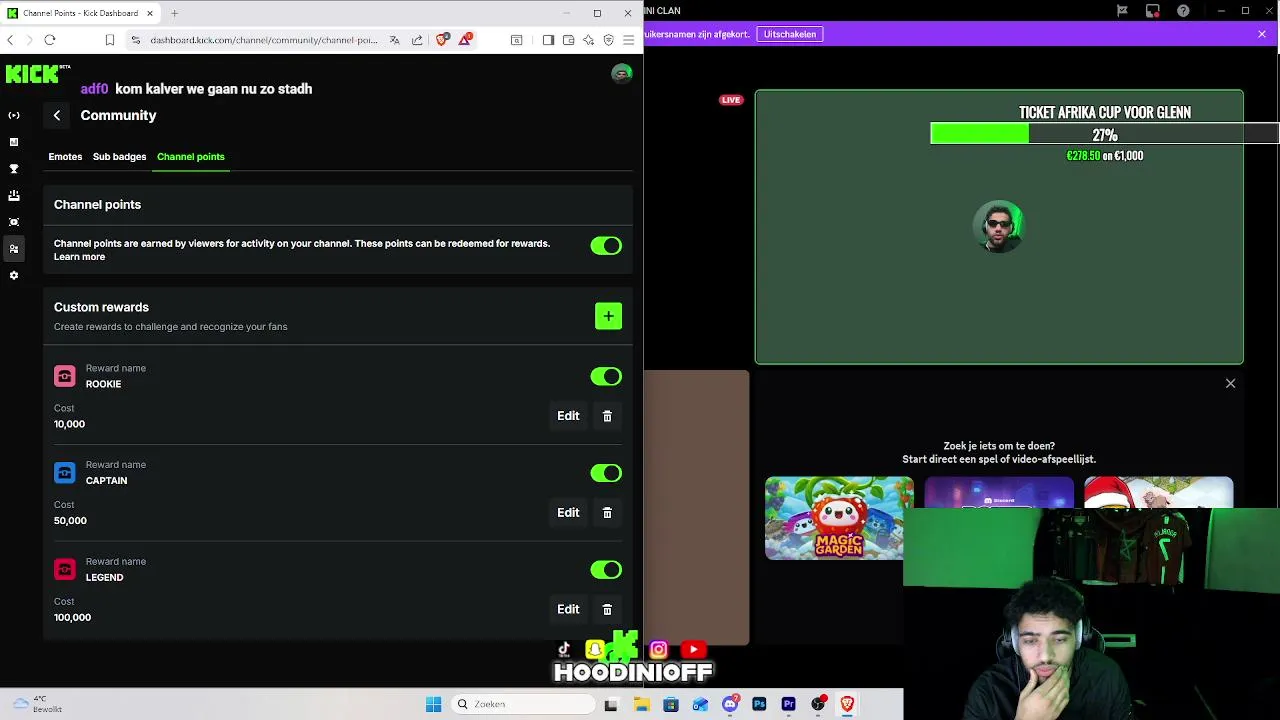Open OBS from the taskbar
Screen dimensions: 1280x720
click(818, 704)
